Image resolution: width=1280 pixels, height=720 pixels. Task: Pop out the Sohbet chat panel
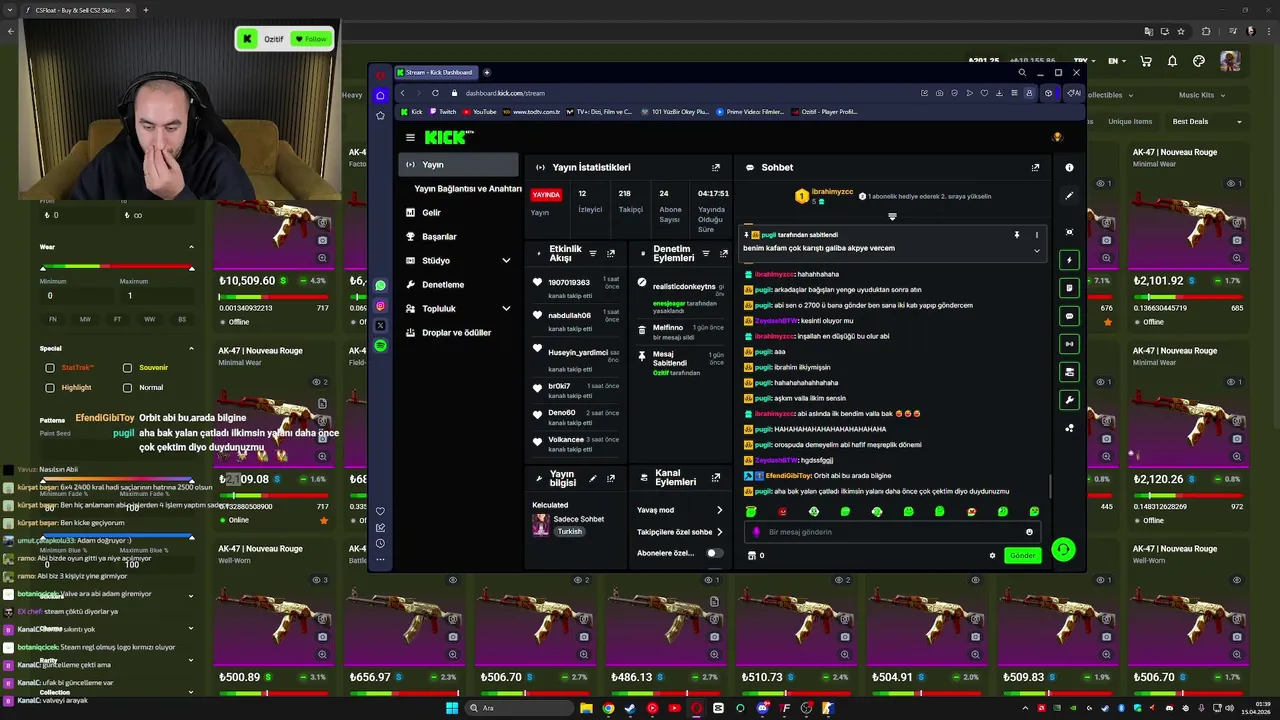click(x=1035, y=168)
